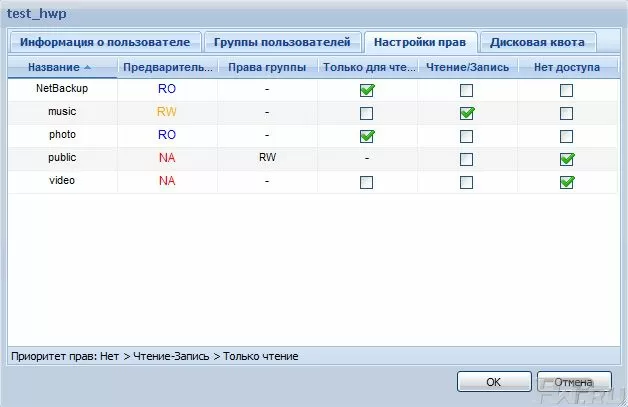
Task: Uncheck read-only for the photo folder
Action: coord(367,136)
